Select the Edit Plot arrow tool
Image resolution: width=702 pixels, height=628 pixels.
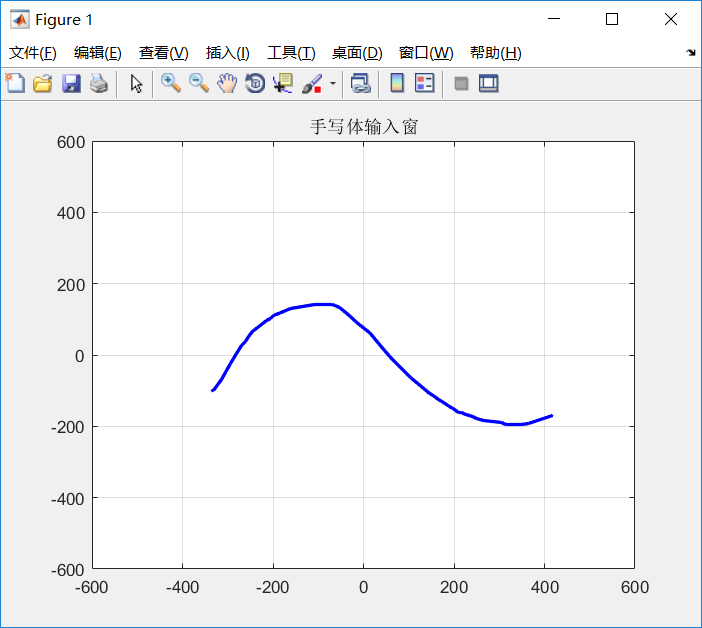136,84
